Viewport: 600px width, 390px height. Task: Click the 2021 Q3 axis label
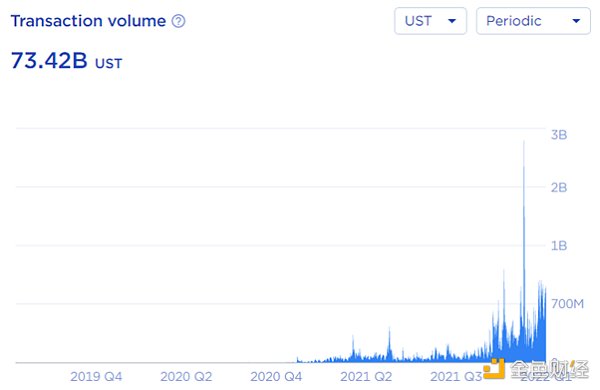(456, 377)
